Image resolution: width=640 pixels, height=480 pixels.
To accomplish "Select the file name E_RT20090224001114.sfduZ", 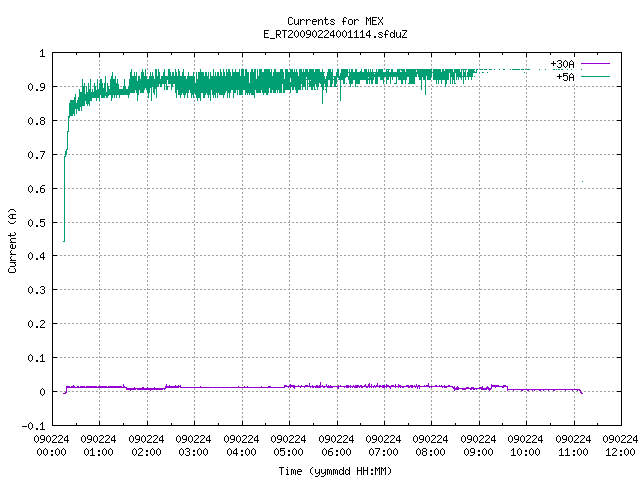I will [x=335, y=34].
